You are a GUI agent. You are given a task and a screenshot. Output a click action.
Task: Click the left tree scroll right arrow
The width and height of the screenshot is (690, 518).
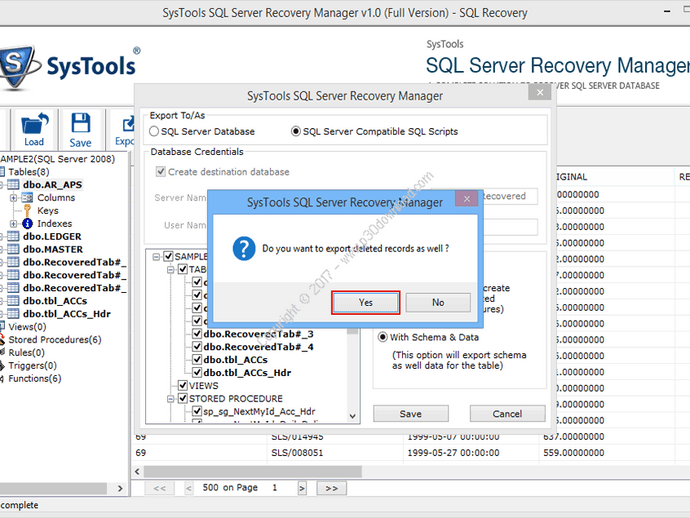tap(120, 488)
